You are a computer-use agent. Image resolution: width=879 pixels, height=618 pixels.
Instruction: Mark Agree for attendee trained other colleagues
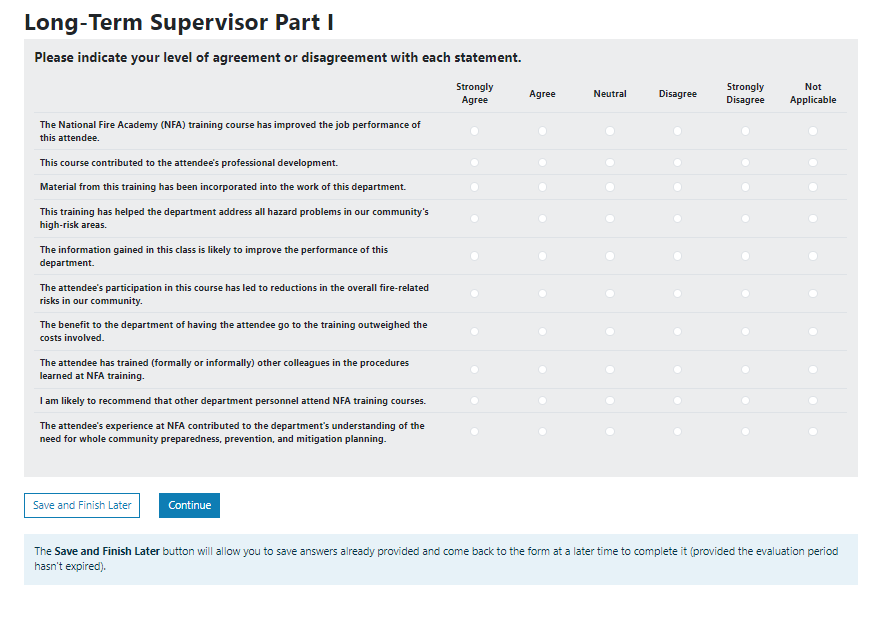click(542, 369)
